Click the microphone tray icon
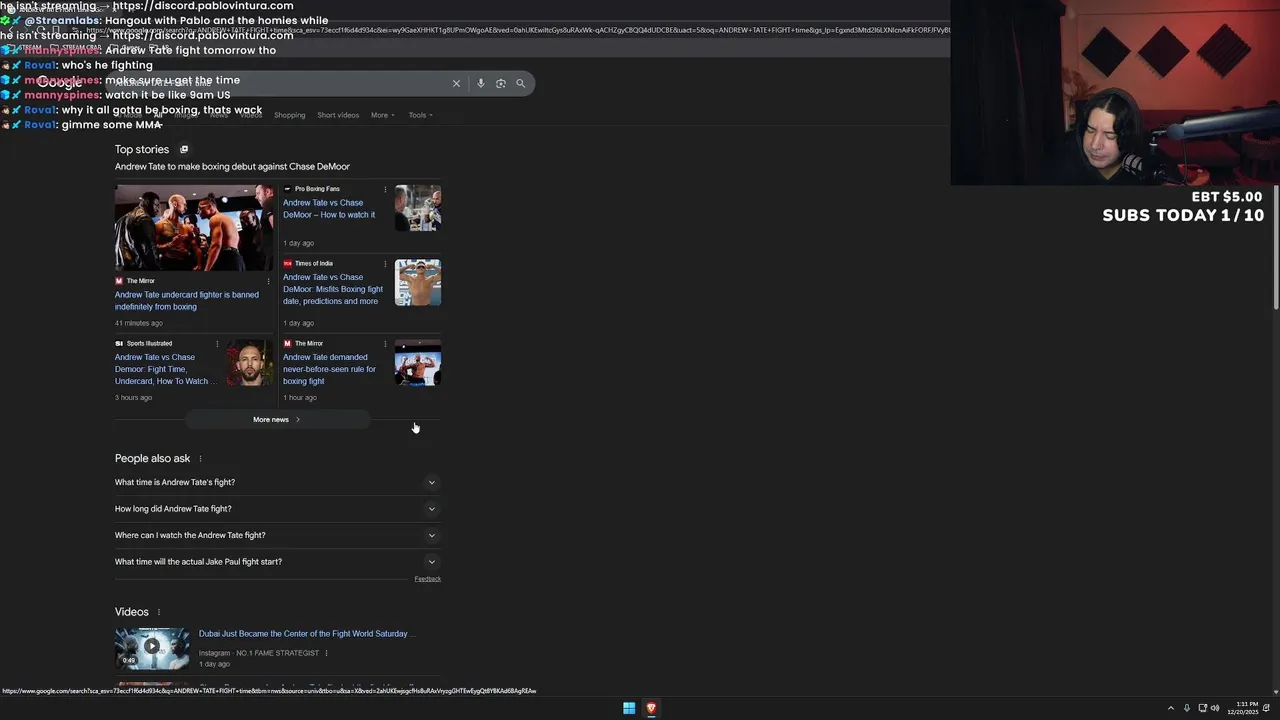Image resolution: width=1280 pixels, height=720 pixels. 1187,708
